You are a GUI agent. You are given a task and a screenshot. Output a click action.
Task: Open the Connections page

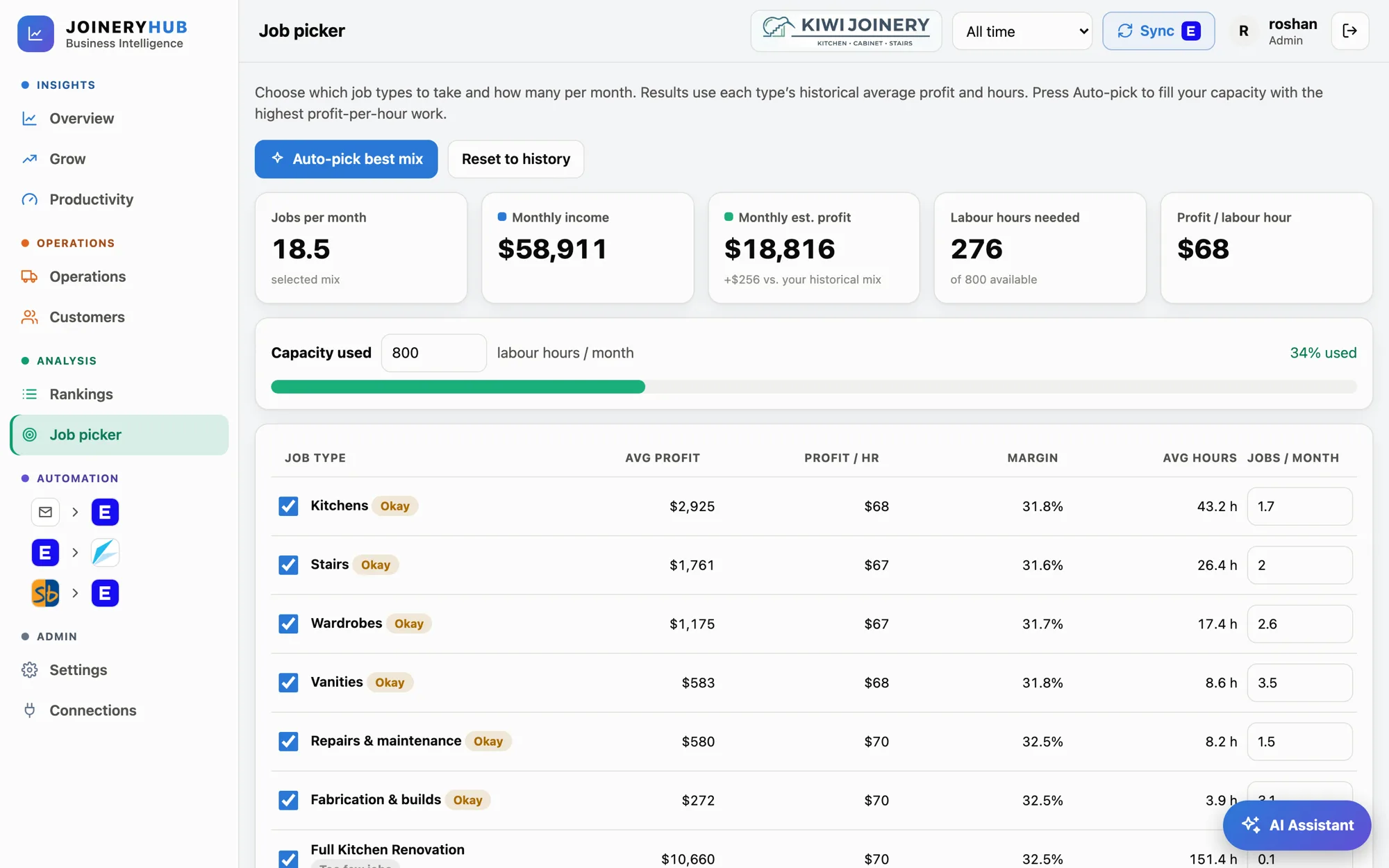pos(119,710)
